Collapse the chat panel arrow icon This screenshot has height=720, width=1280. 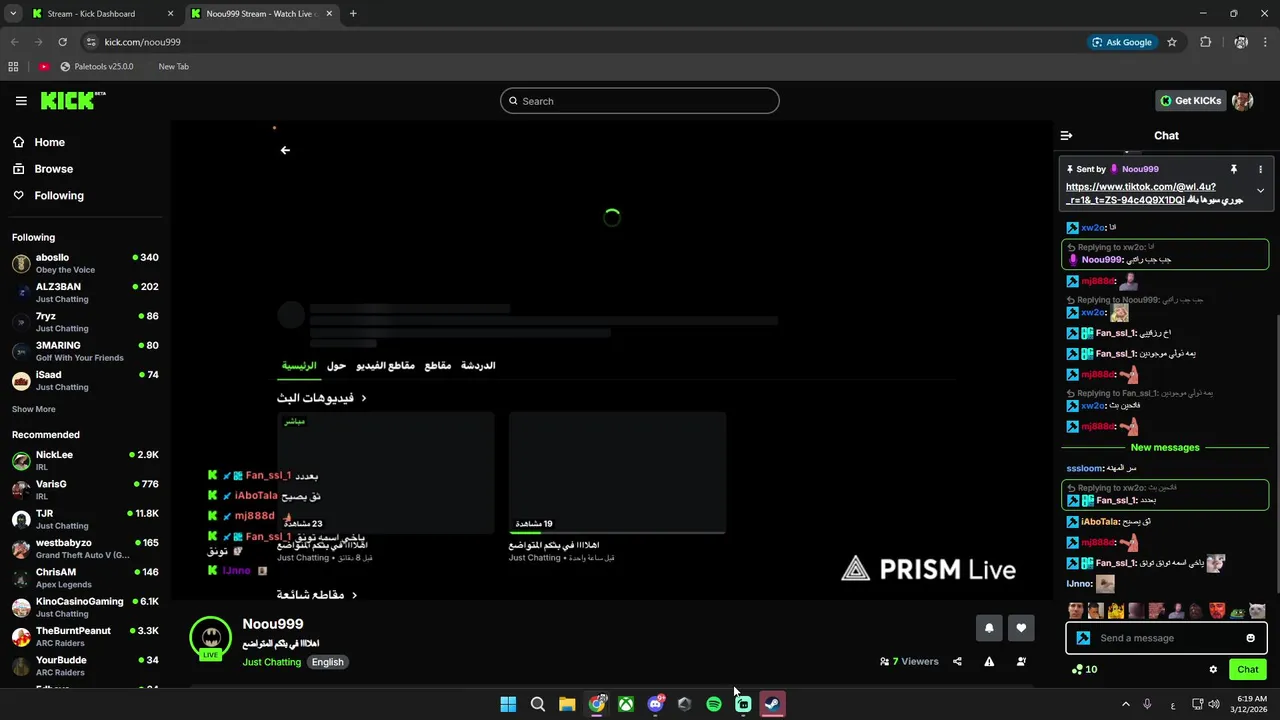click(1066, 135)
